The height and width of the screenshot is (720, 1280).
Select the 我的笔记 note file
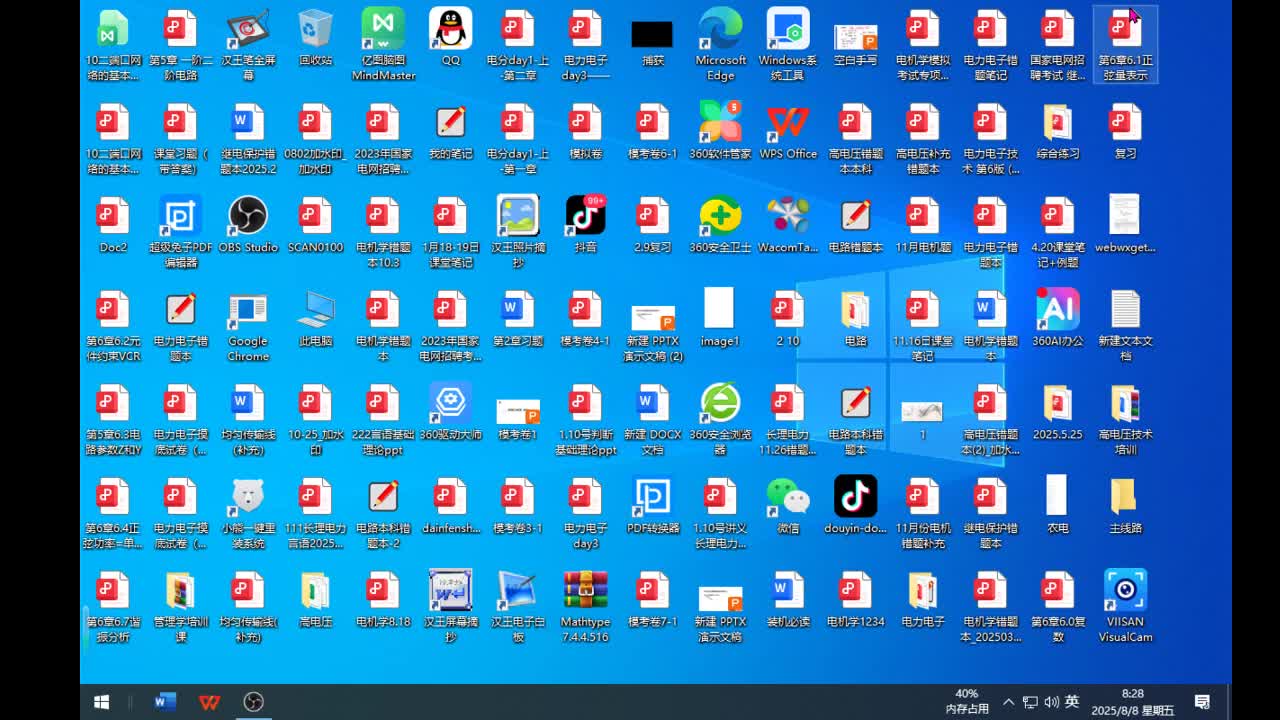451,131
